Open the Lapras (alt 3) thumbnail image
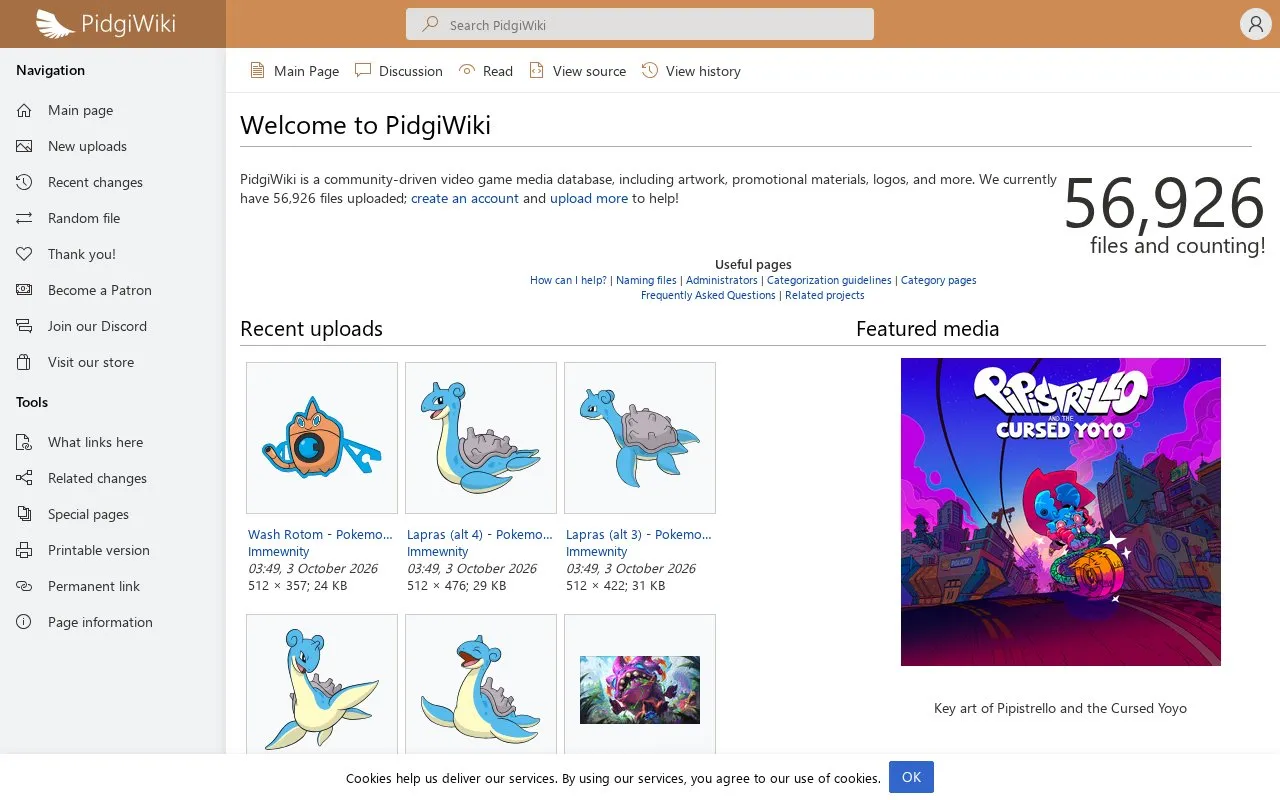The width and height of the screenshot is (1280, 800). (640, 438)
